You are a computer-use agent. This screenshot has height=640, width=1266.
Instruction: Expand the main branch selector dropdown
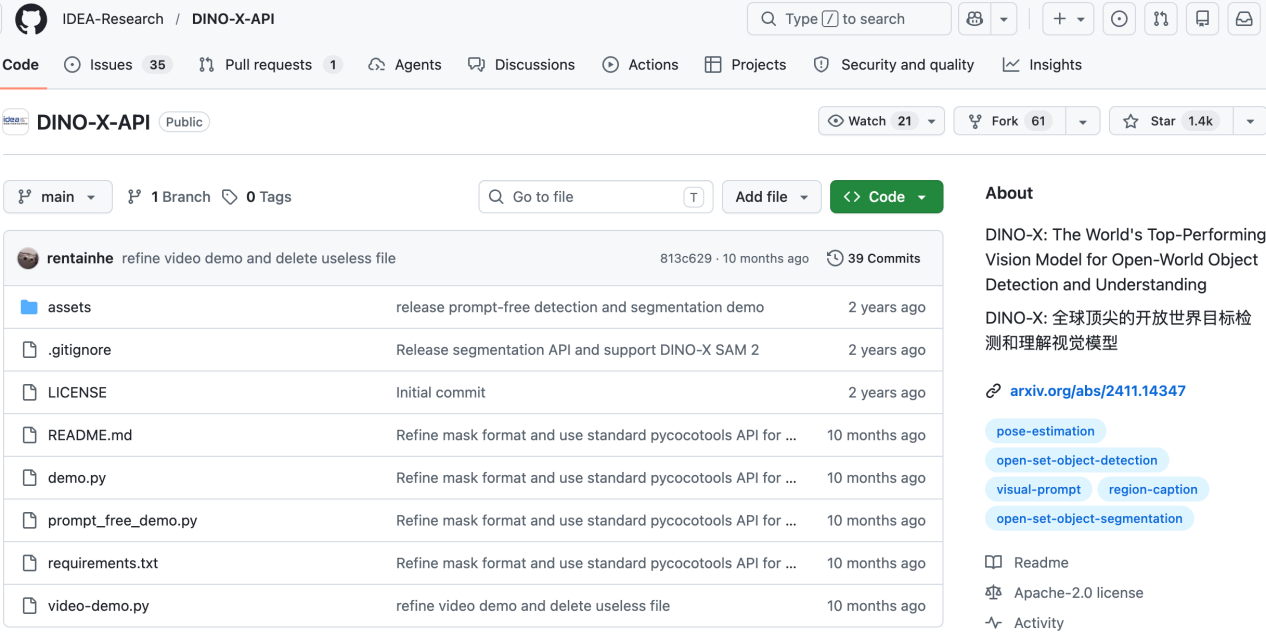point(58,197)
